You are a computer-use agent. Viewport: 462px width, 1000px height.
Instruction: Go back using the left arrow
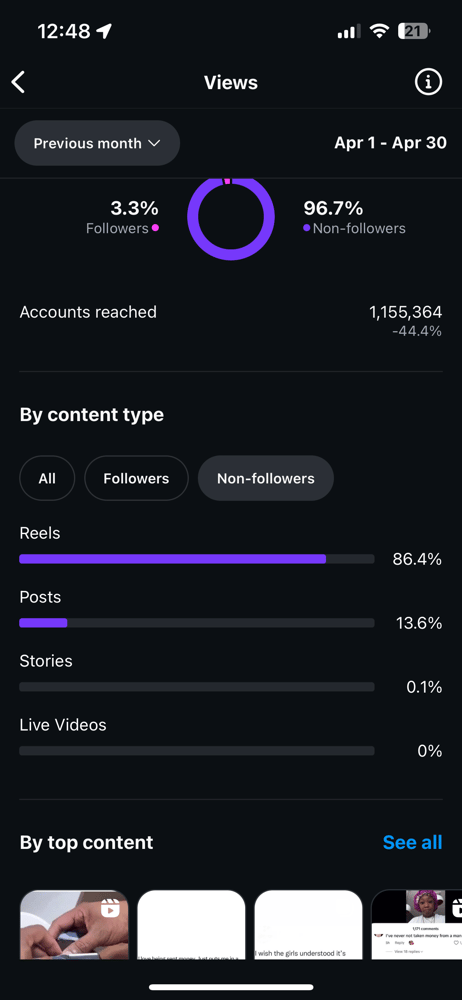[x=19, y=82]
